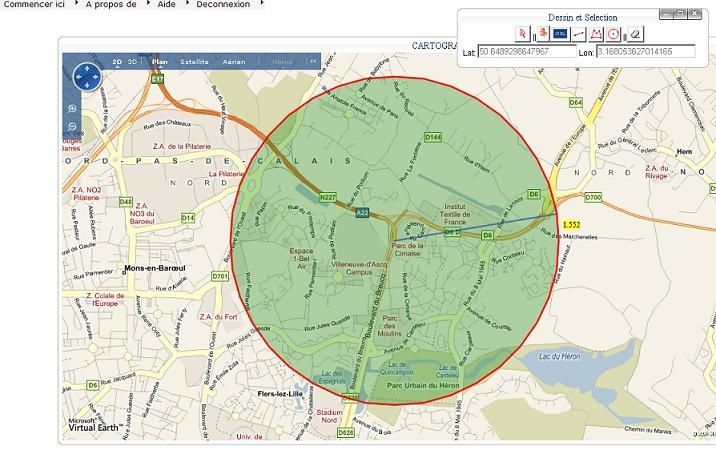Zoom in with the magnifier plus icon
The image size is (716, 450).
(x=72, y=109)
